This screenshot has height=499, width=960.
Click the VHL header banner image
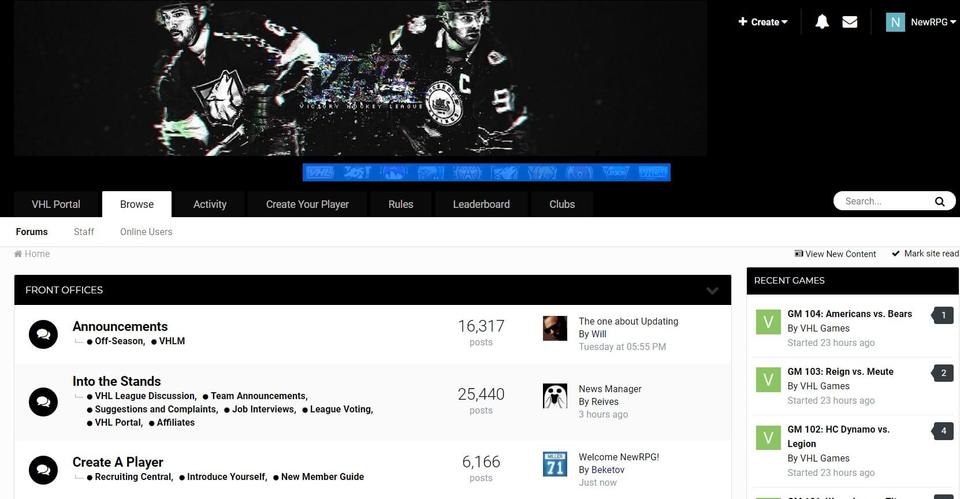click(x=360, y=78)
